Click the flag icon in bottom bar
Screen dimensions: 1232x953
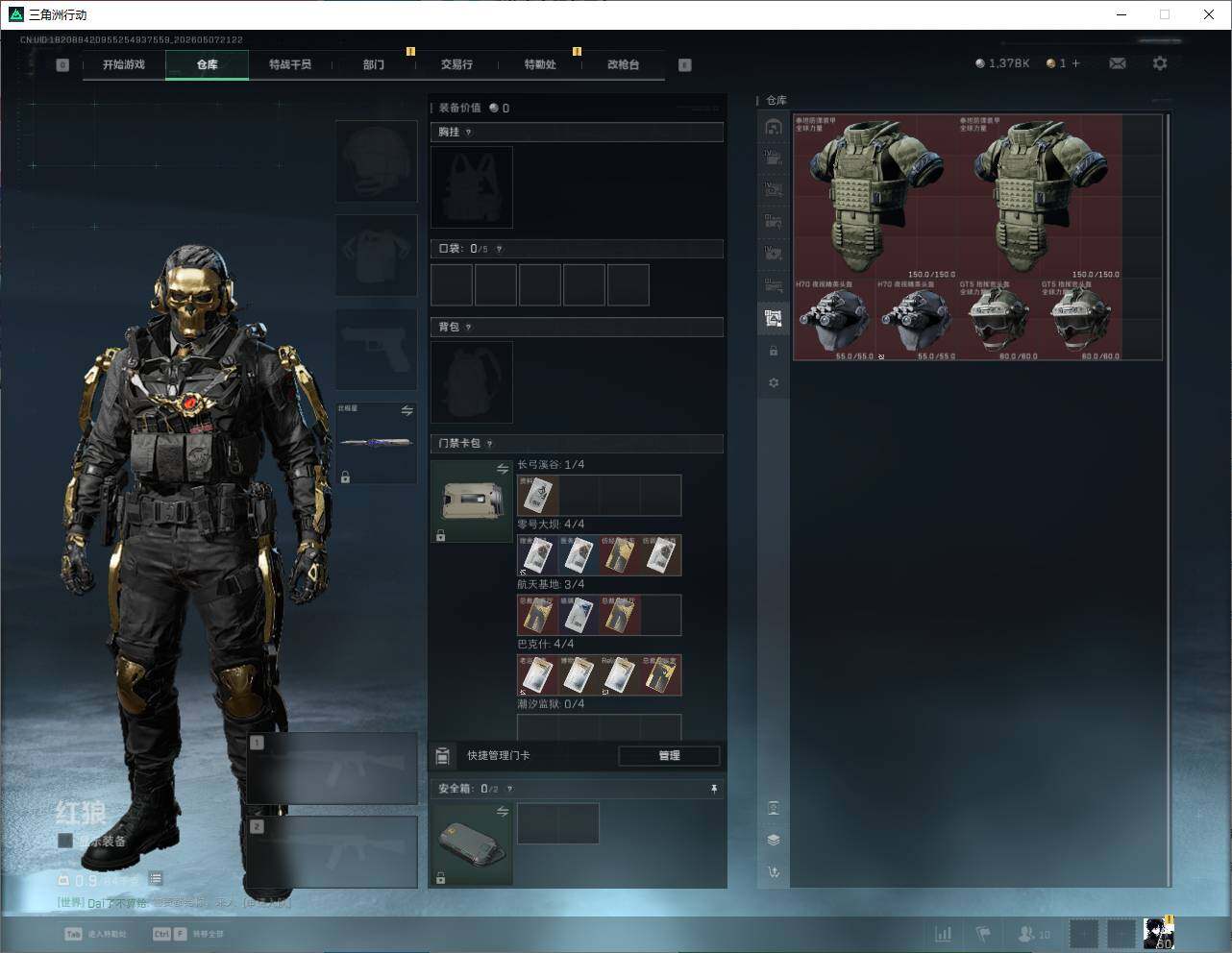click(983, 934)
